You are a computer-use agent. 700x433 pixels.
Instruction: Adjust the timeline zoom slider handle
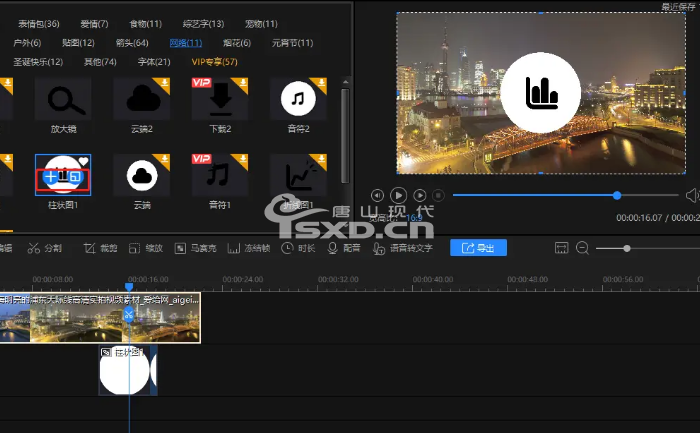click(627, 248)
